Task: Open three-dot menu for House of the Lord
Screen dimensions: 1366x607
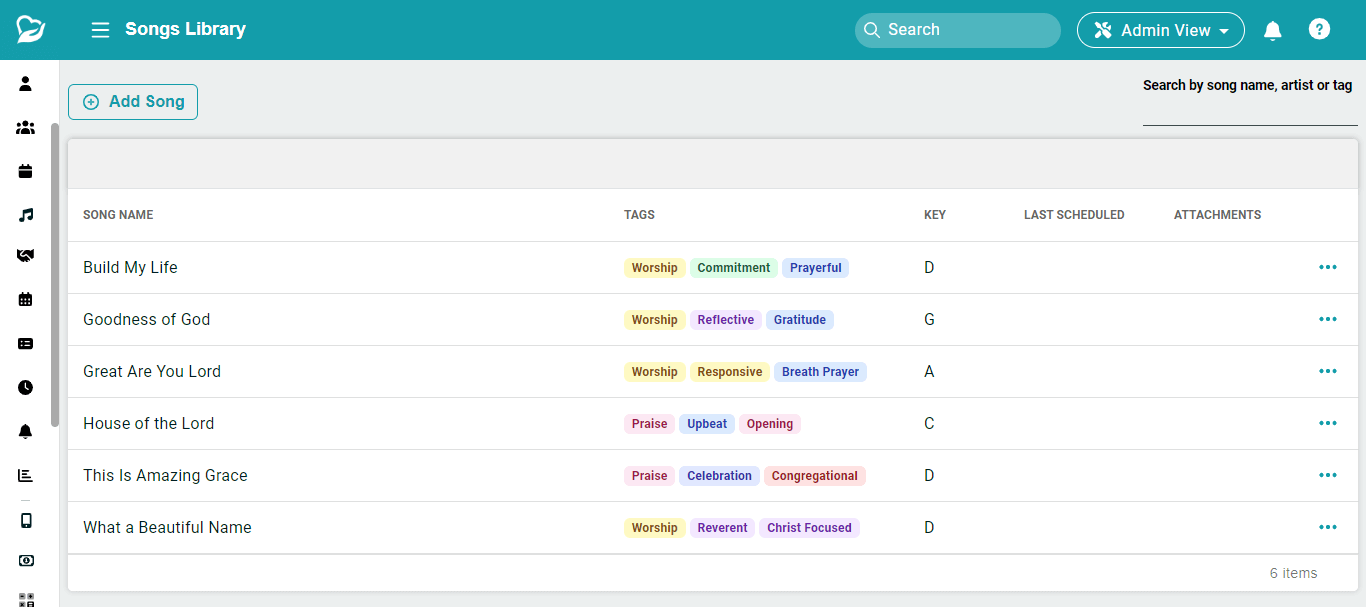Action: [1327, 423]
